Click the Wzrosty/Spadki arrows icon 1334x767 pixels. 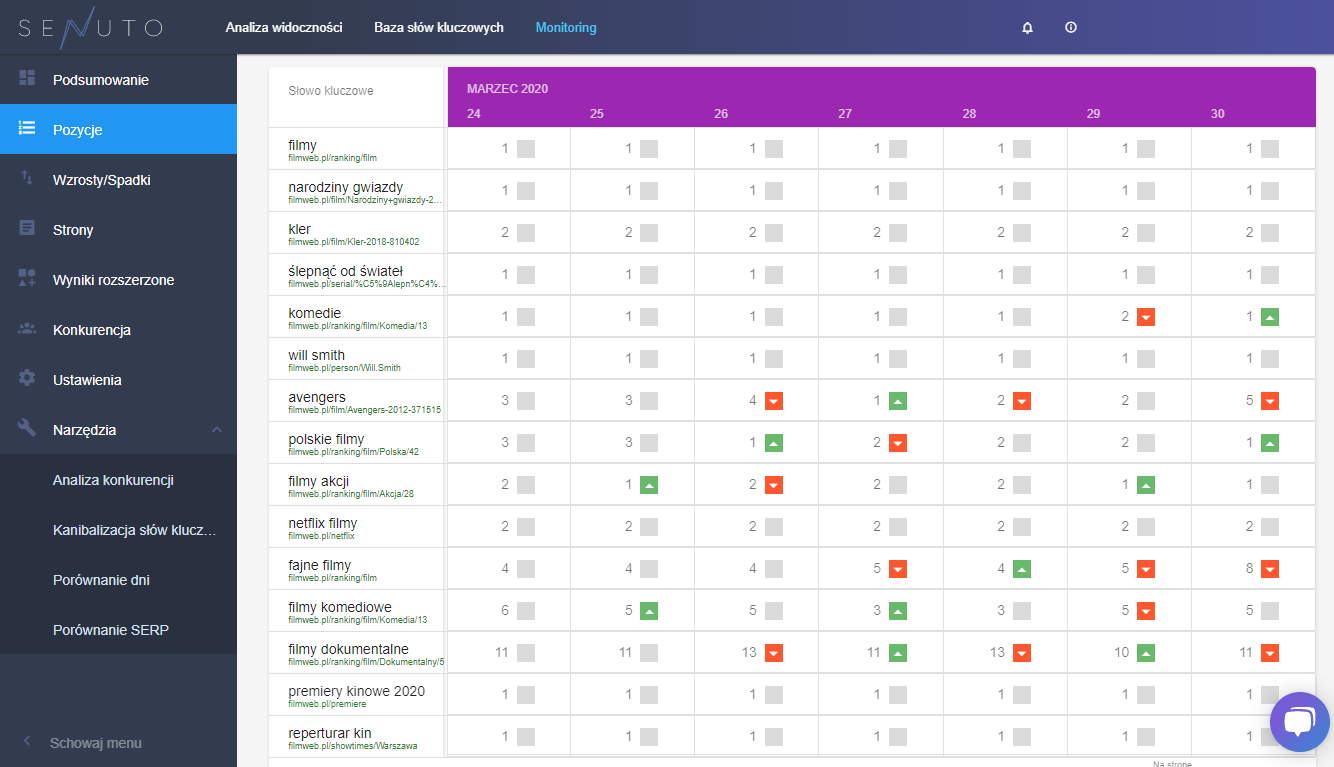[x=27, y=179]
